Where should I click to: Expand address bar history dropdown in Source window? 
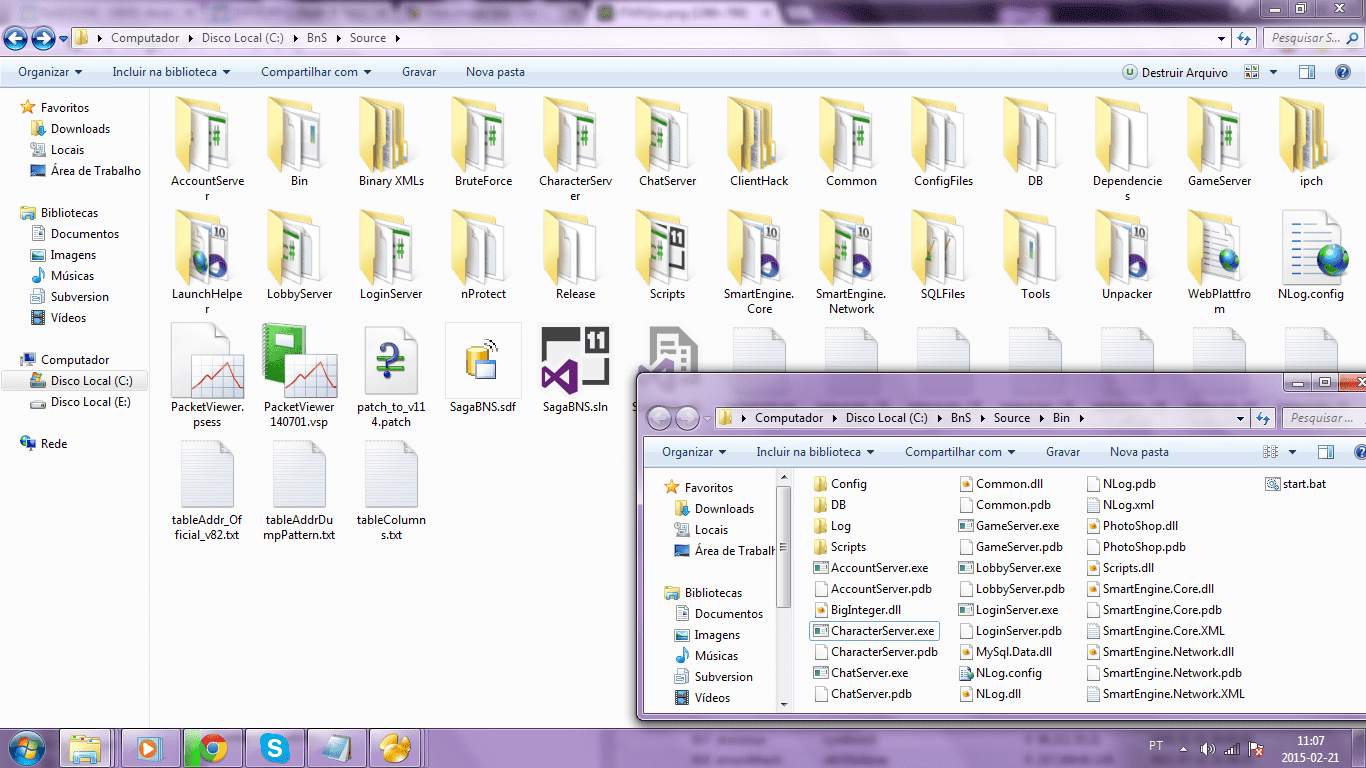[x=1222, y=38]
